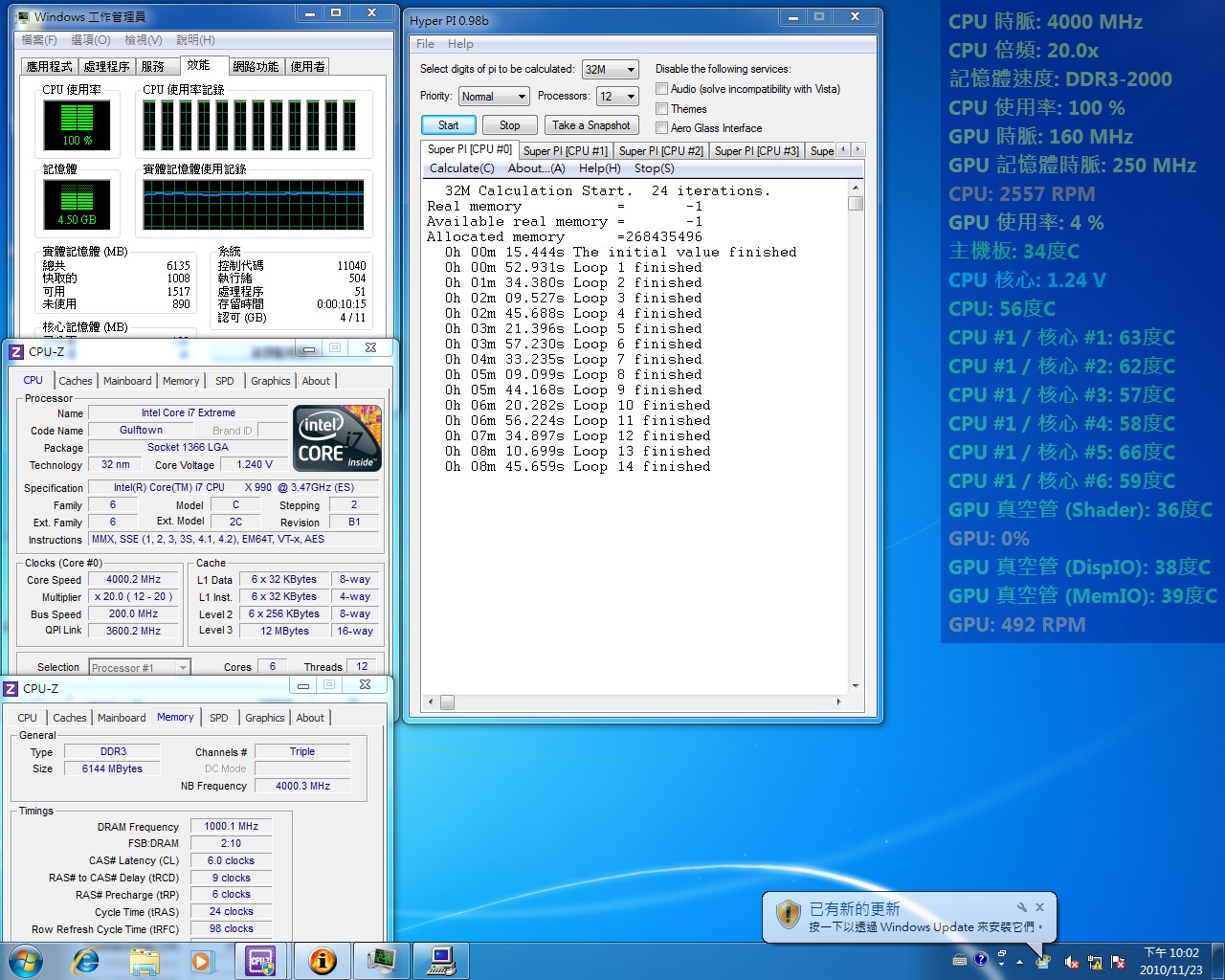This screenshot has width=1225, height=980.
Task: Click the upper CPU-Z window title icon
Action: tap(15, 351)
